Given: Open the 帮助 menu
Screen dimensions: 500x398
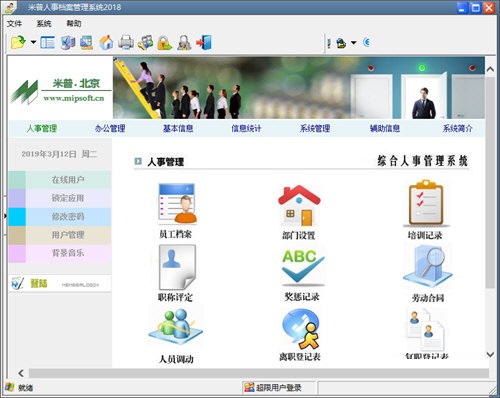Looking at the screenshot, I should (74, 23).
